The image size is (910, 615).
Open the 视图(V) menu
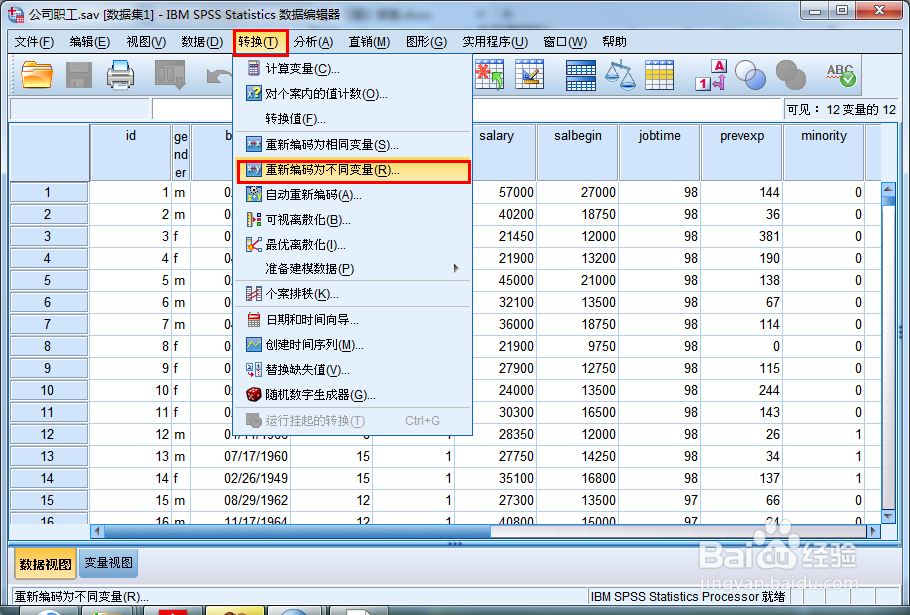click(x=146, y=42)
